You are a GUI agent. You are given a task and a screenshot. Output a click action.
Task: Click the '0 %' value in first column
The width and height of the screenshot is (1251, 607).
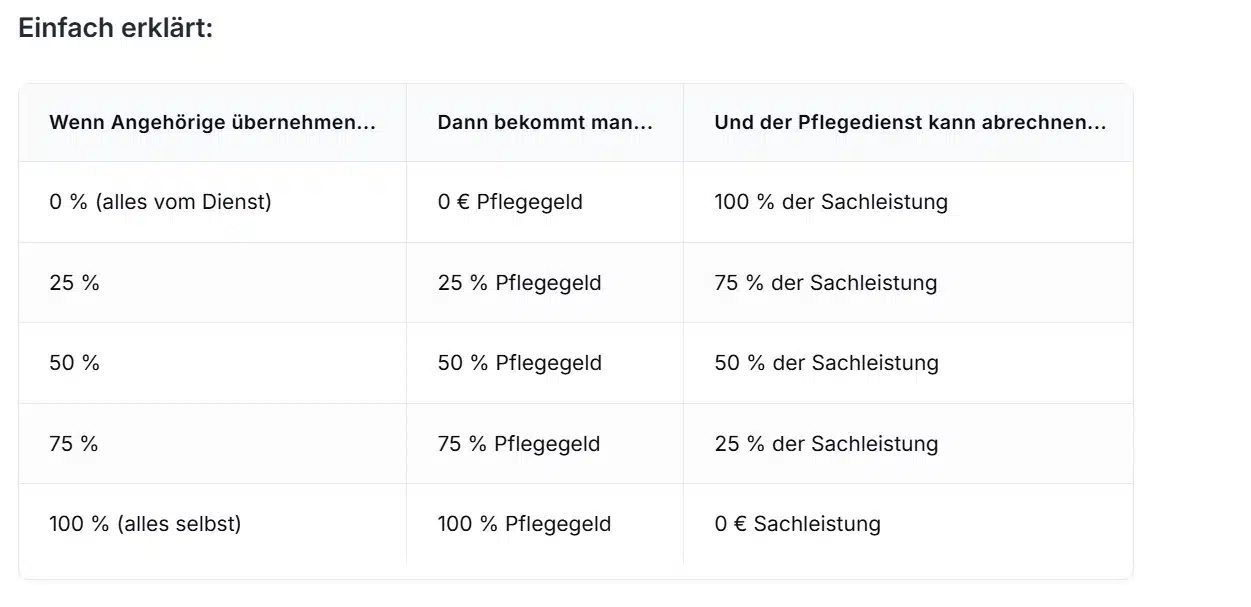(x=68, y=202)
